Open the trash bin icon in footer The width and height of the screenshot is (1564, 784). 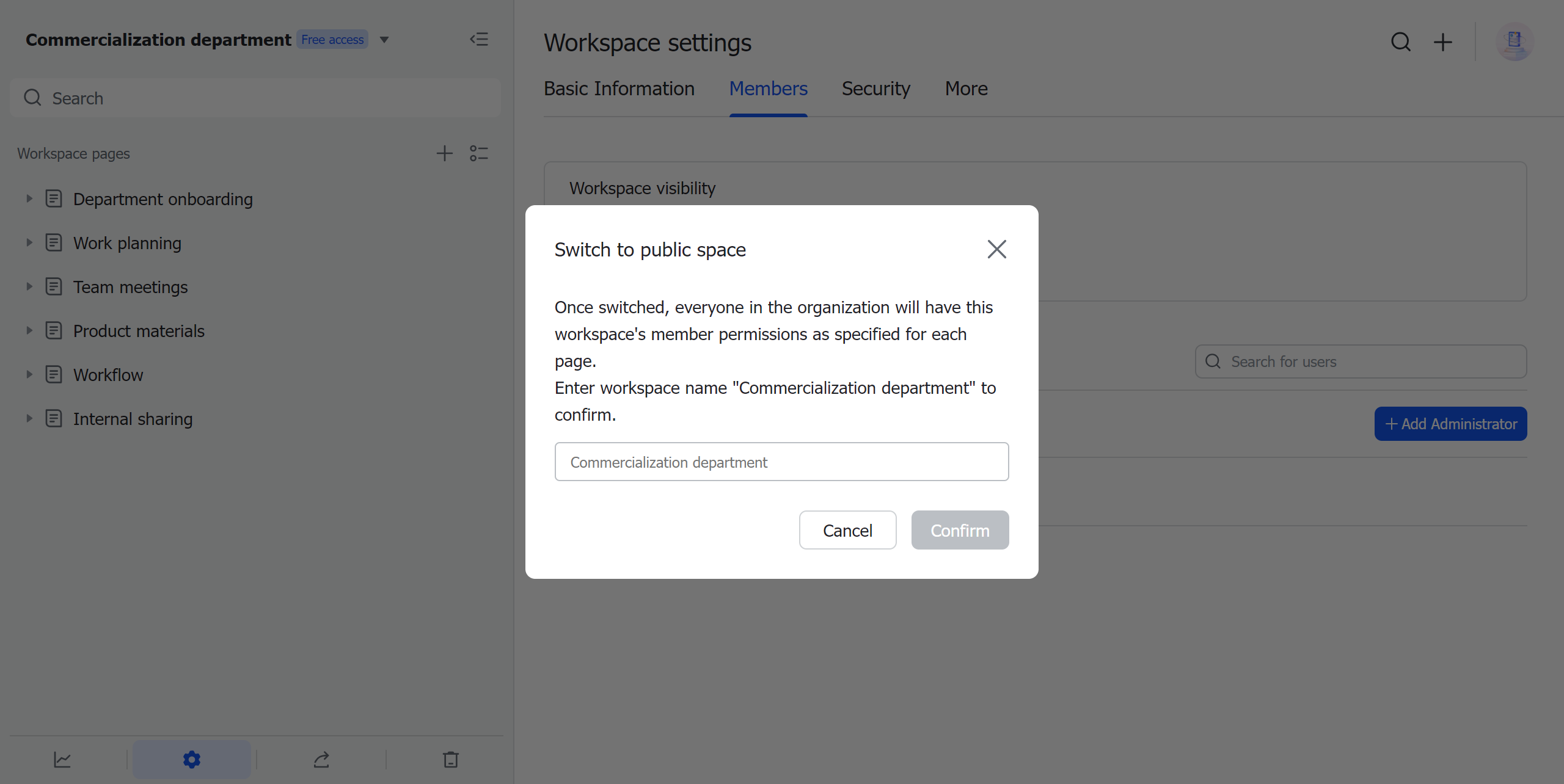pyautogui.click(x=451, y=760)
